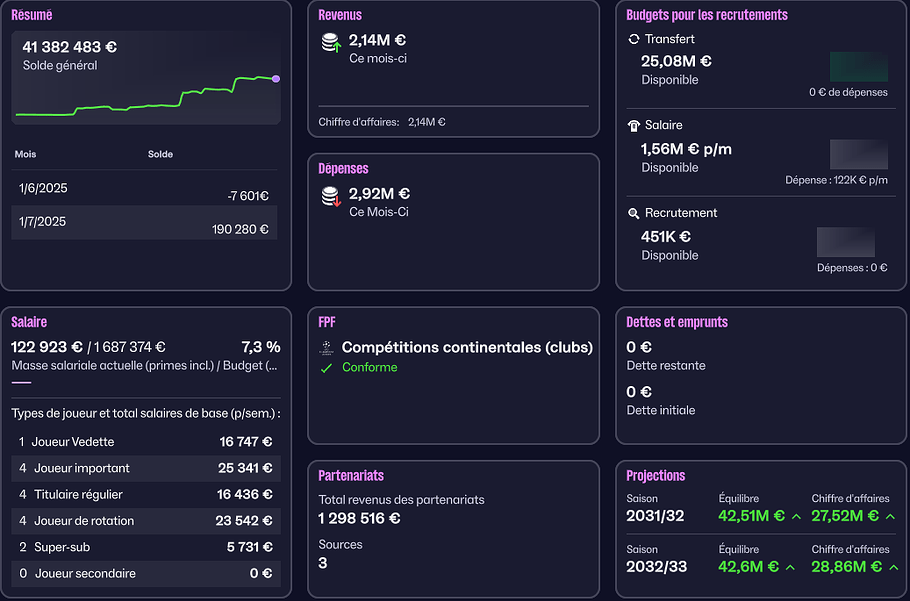Select the Joueur de rotation salary row

[x=145, y=521]
